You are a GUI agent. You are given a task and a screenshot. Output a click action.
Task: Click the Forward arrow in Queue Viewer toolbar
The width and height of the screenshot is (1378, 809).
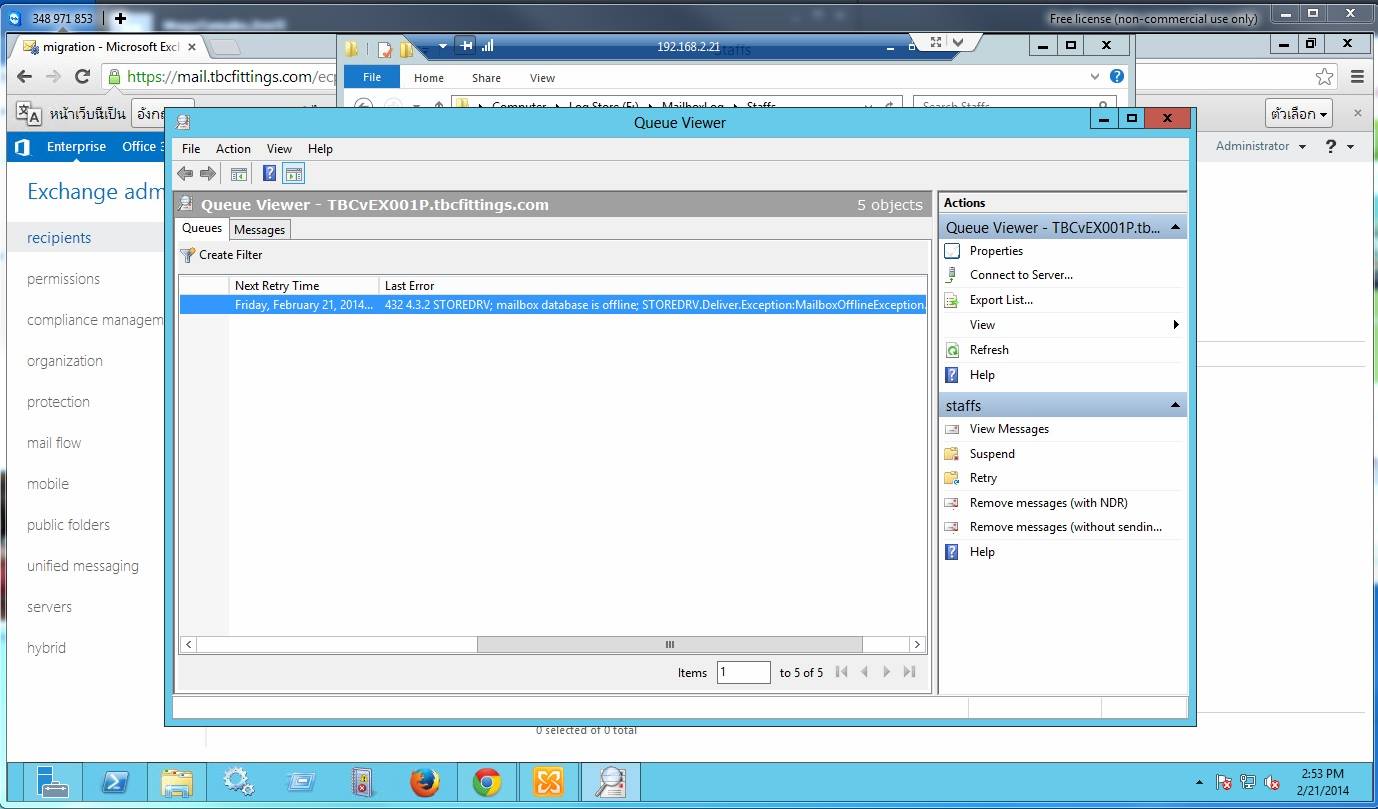208,174
